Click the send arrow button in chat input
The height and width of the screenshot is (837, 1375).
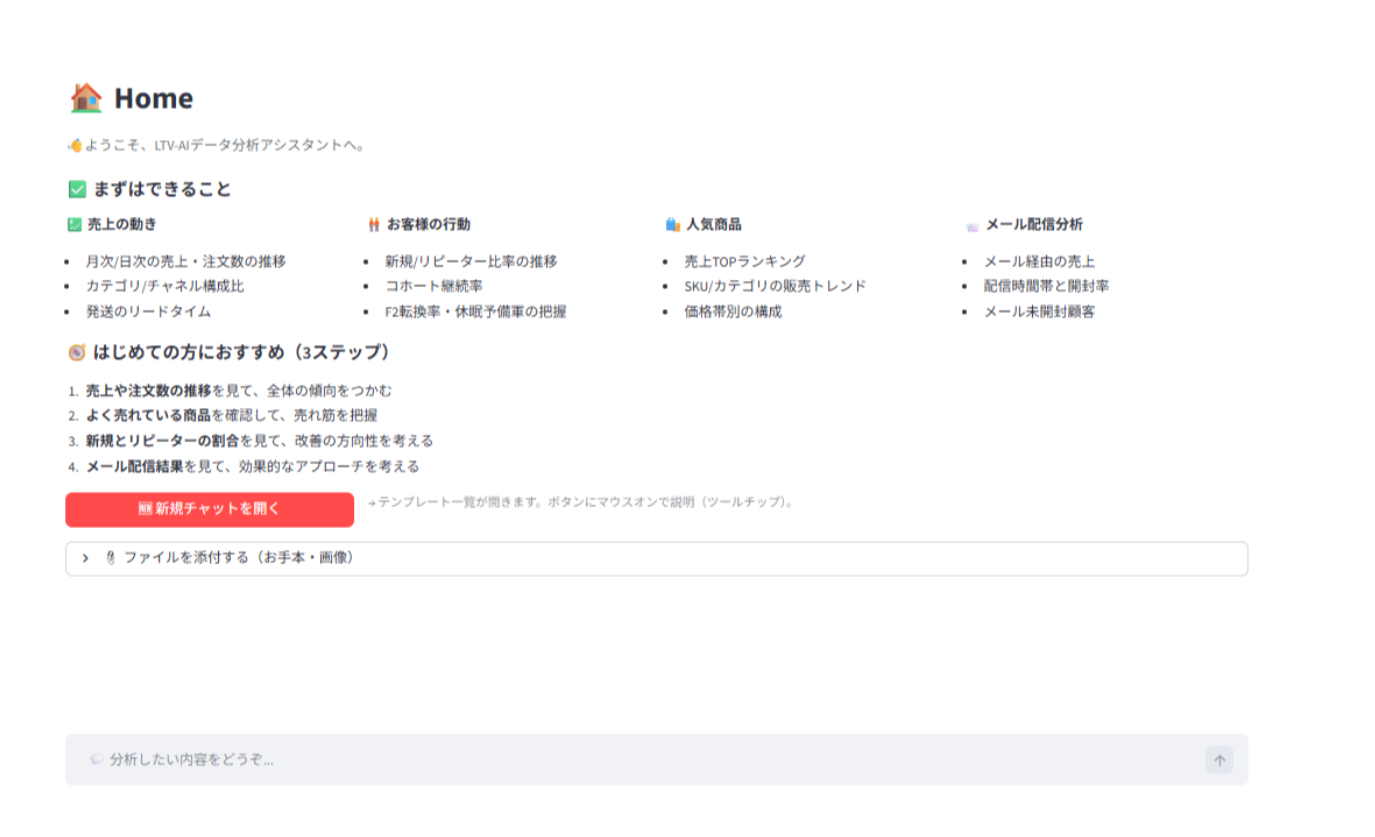click(x=1219, y=760)
